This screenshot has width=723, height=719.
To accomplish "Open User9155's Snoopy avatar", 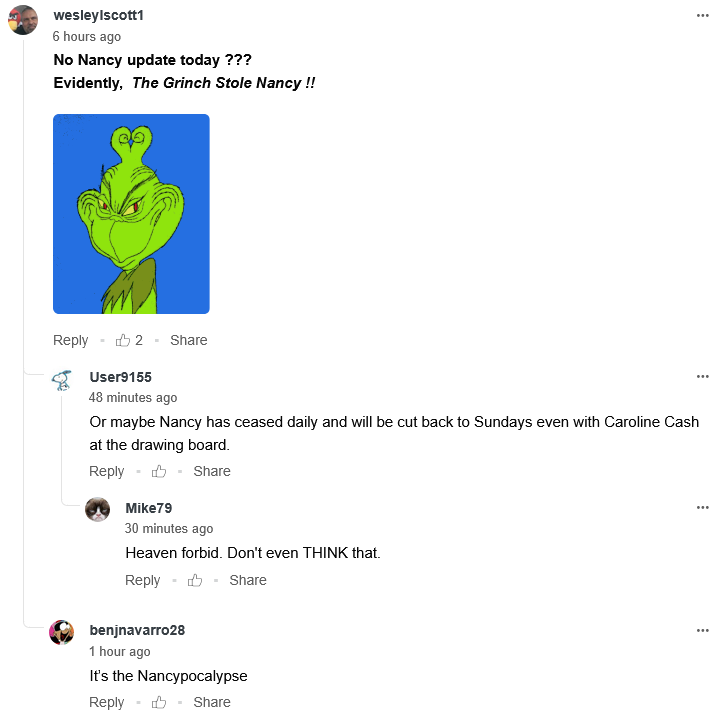I will [x=62, y=381].
